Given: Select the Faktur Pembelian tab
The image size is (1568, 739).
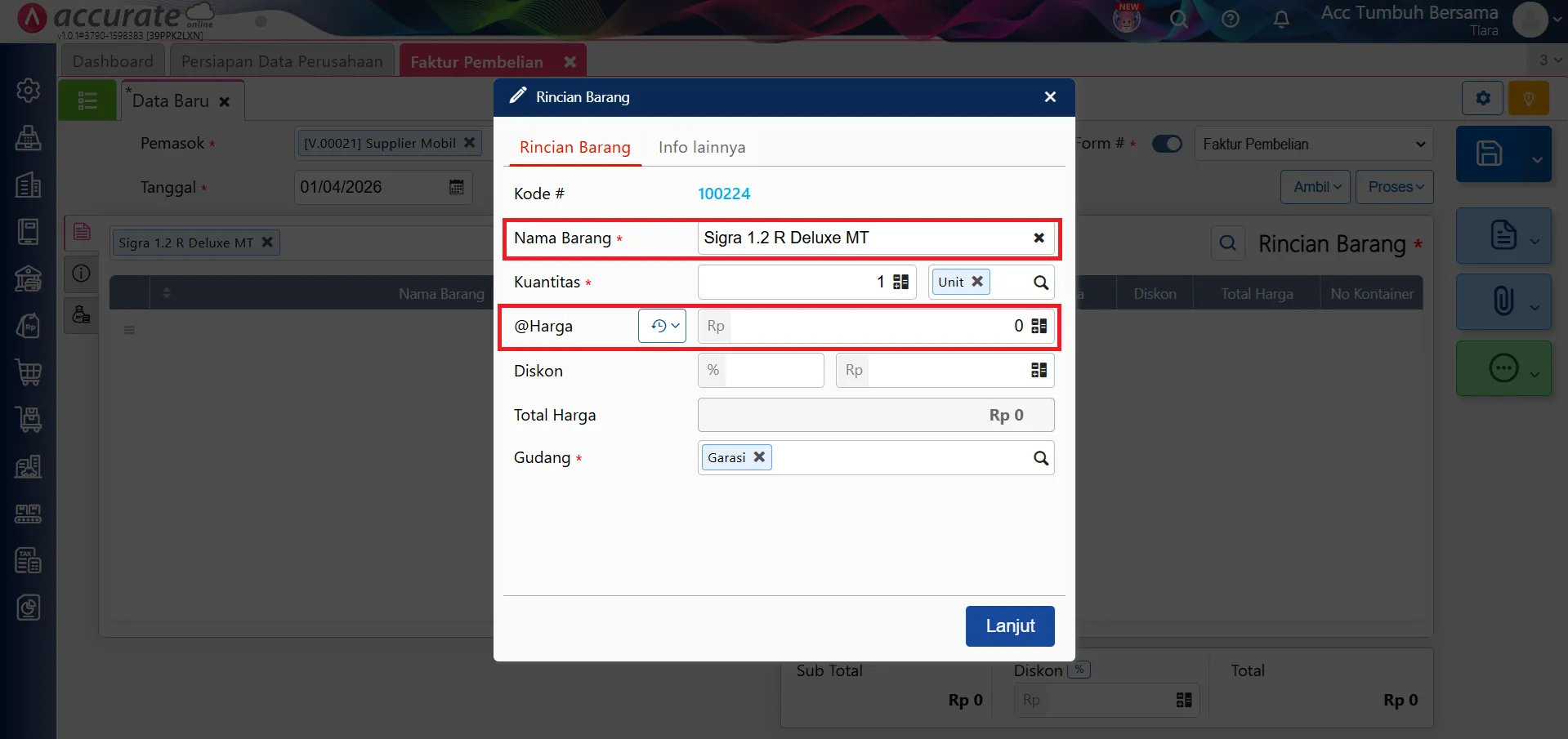Looking at the screenshot, I should tap(476, 62).
